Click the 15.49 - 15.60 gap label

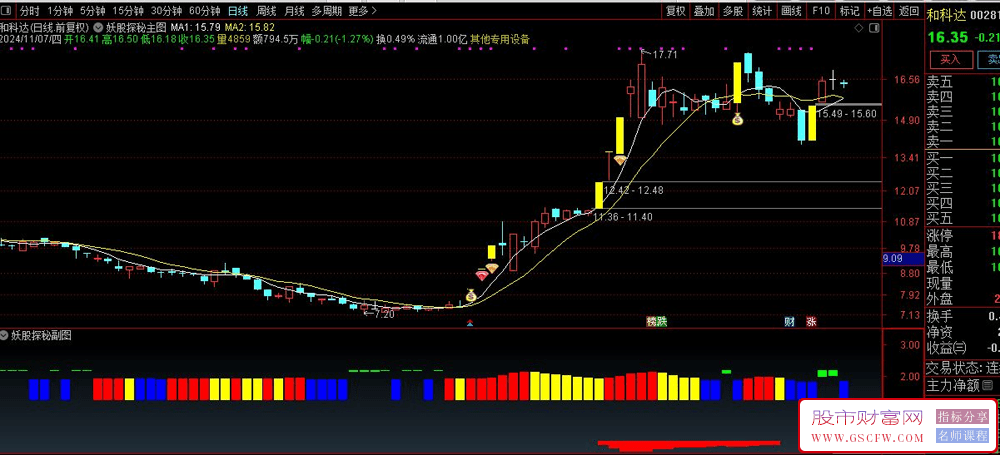pyautogui.click(x=847, y=114)
